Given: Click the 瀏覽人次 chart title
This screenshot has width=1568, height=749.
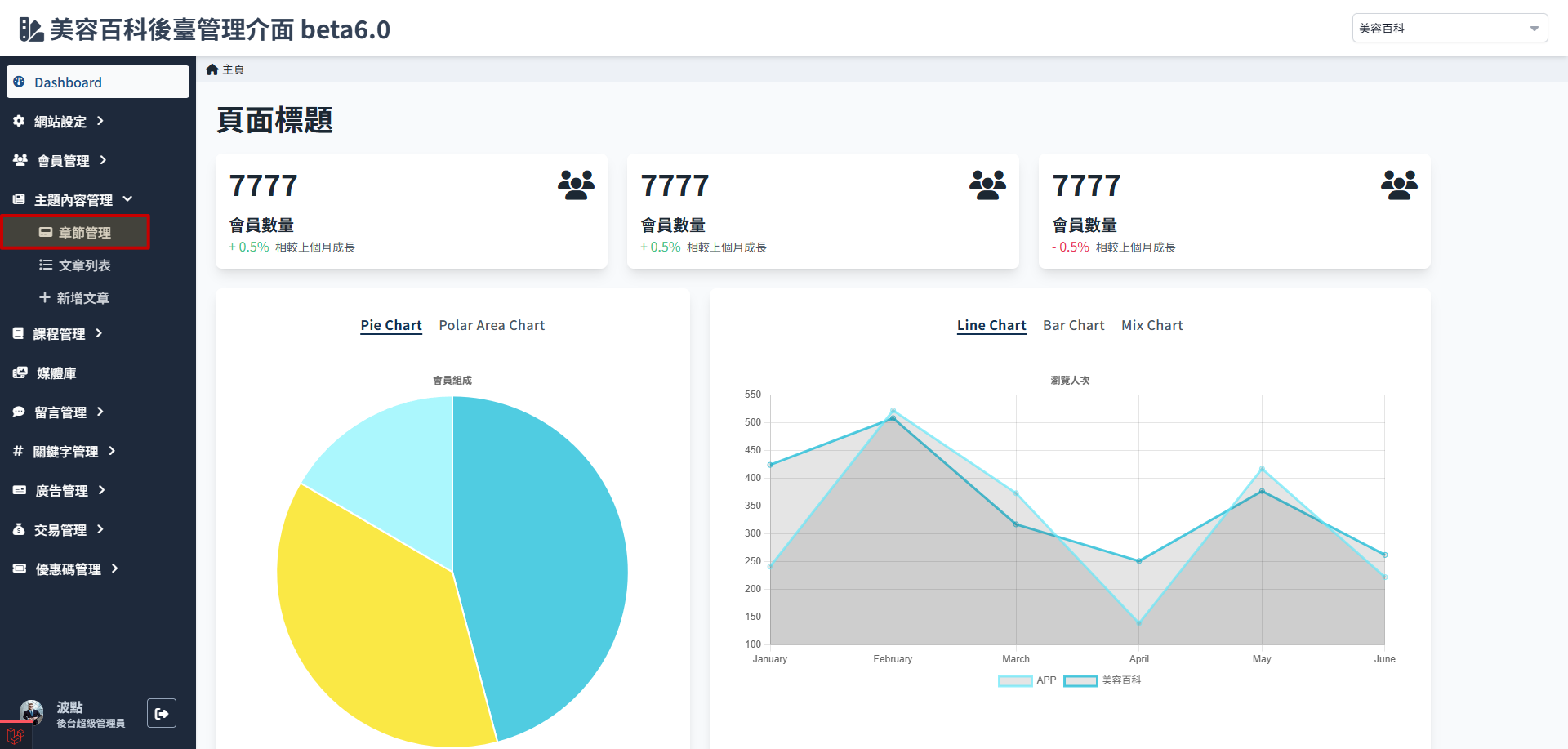Looking at the screenshot, I should (x=1070, y=380).
